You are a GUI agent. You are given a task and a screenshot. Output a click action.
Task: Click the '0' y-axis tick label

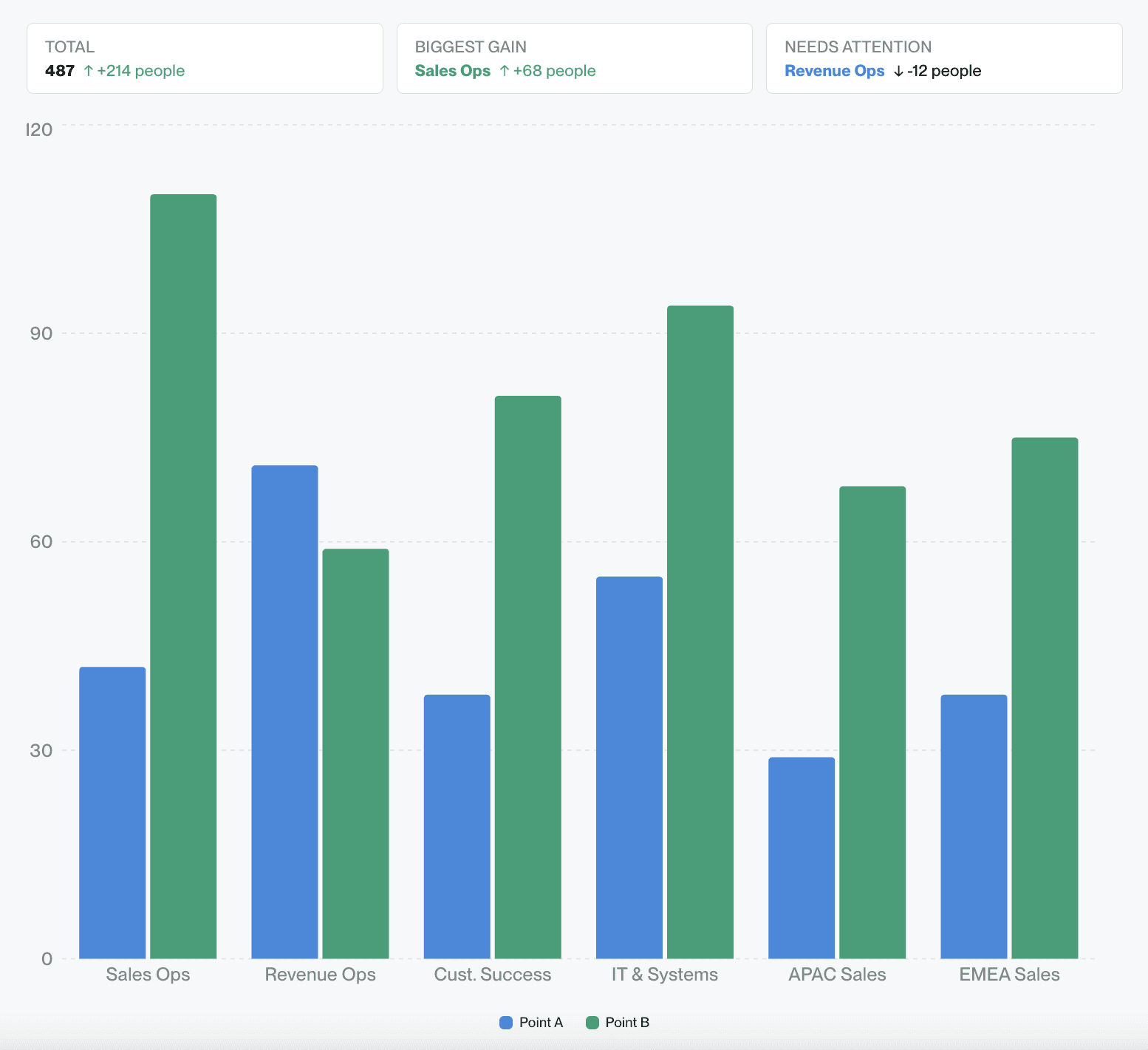click(47, 959)
